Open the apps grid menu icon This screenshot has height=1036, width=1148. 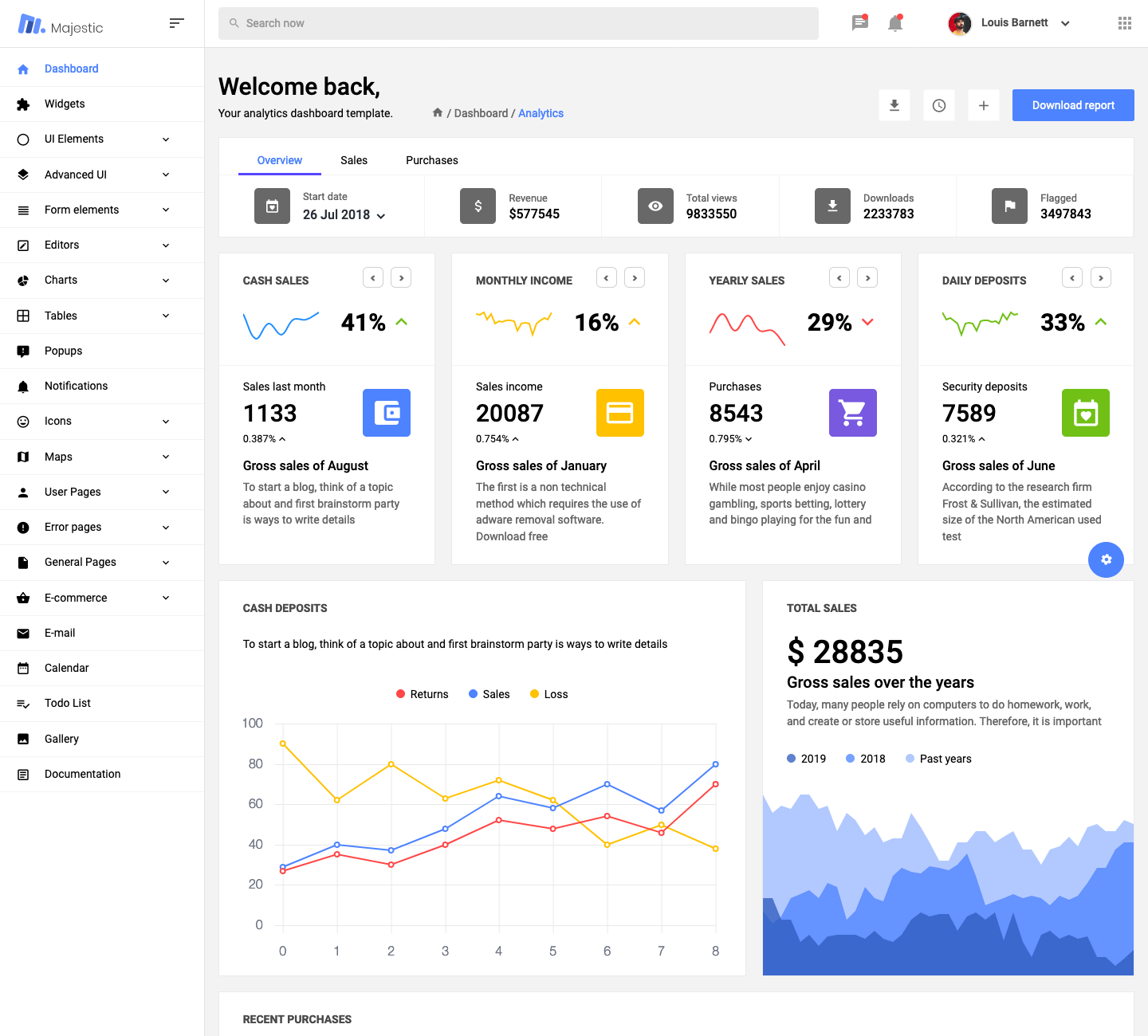point(1124,23)
